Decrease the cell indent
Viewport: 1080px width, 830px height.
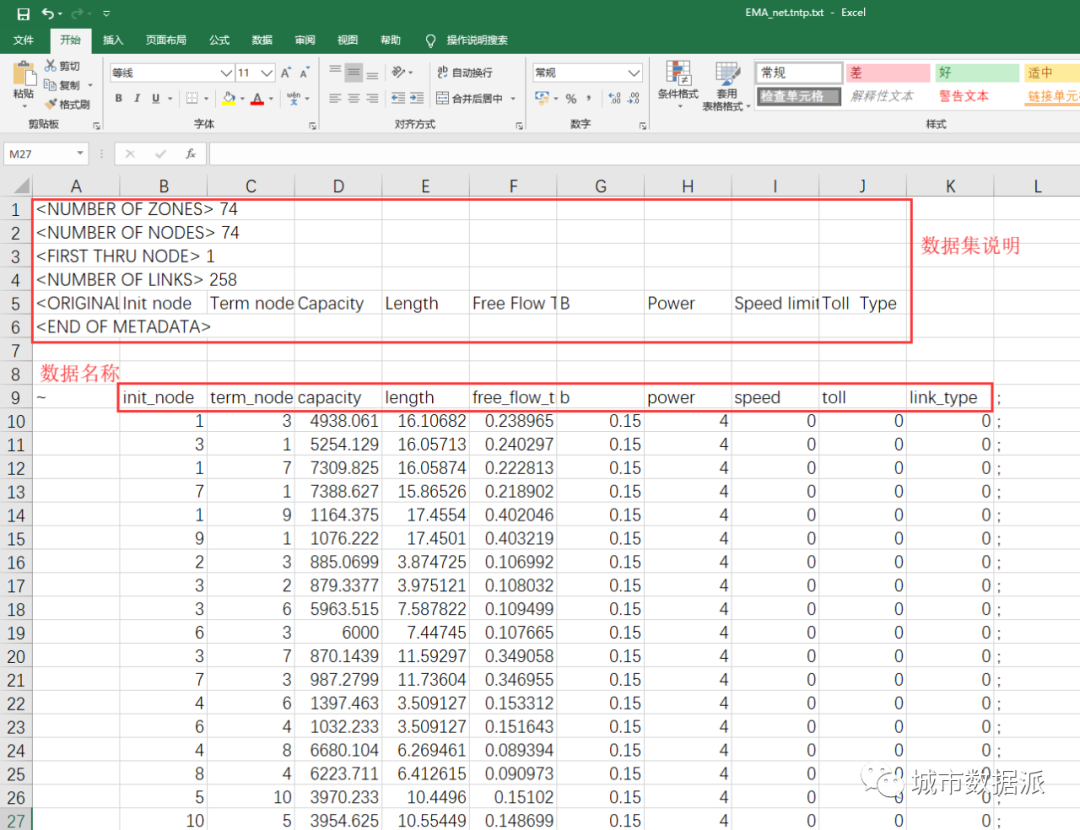tap(398, 98)
